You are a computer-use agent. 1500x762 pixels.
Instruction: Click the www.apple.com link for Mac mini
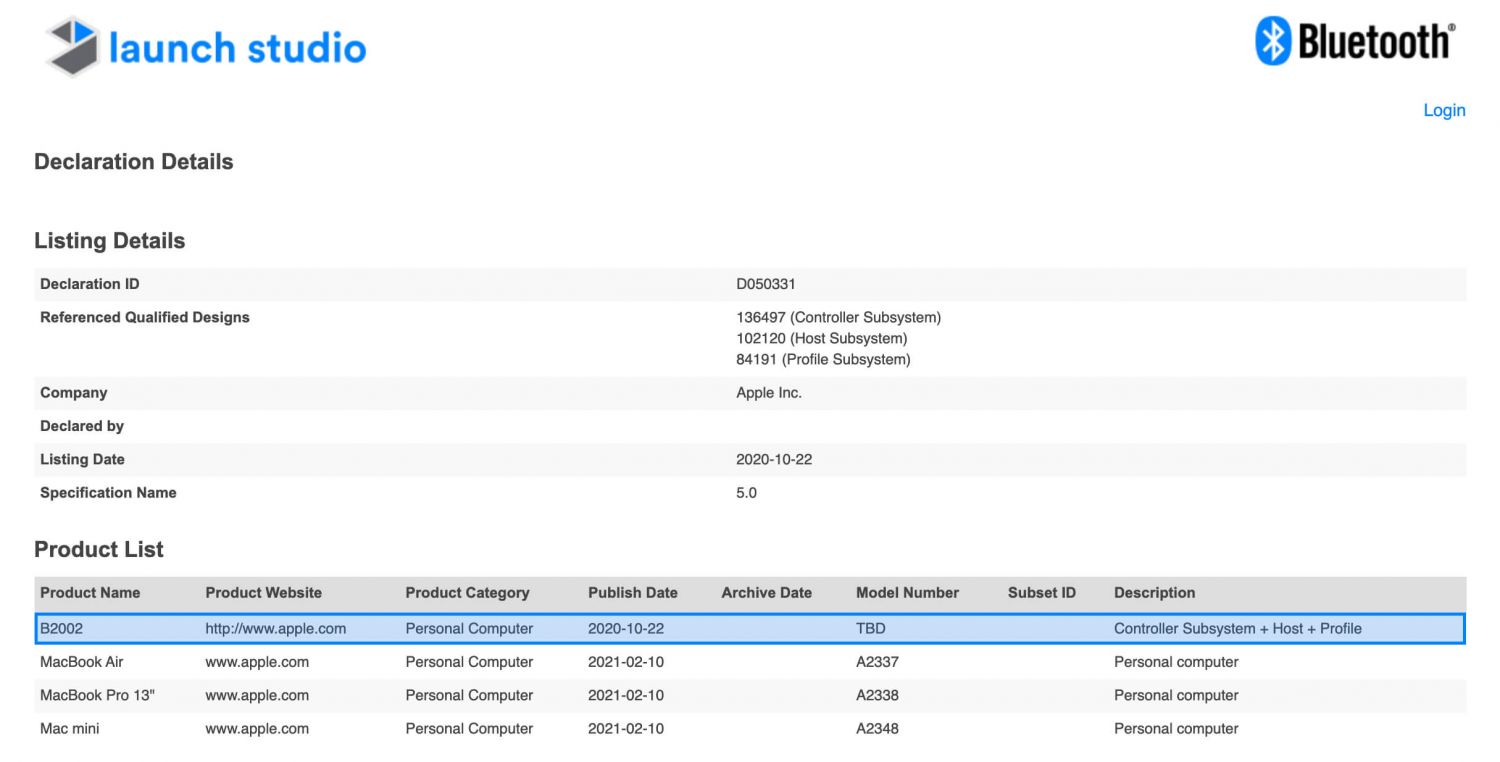(257, 728)
